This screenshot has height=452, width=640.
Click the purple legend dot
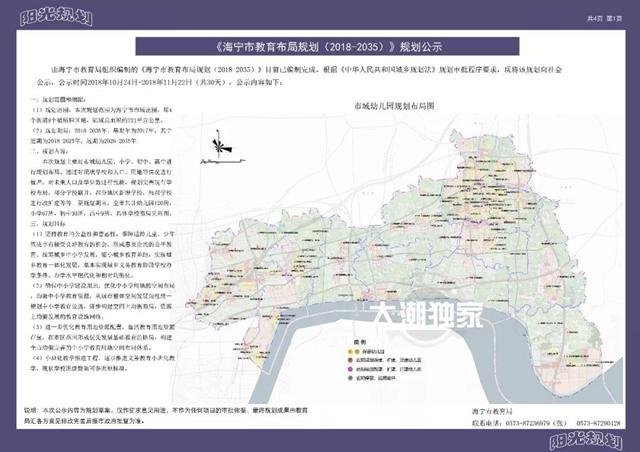coord(350,369)
